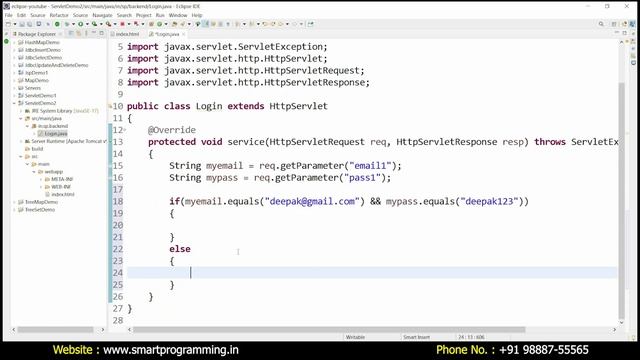Open the External Tools dropdown arrow

click(x=115, y=24)
